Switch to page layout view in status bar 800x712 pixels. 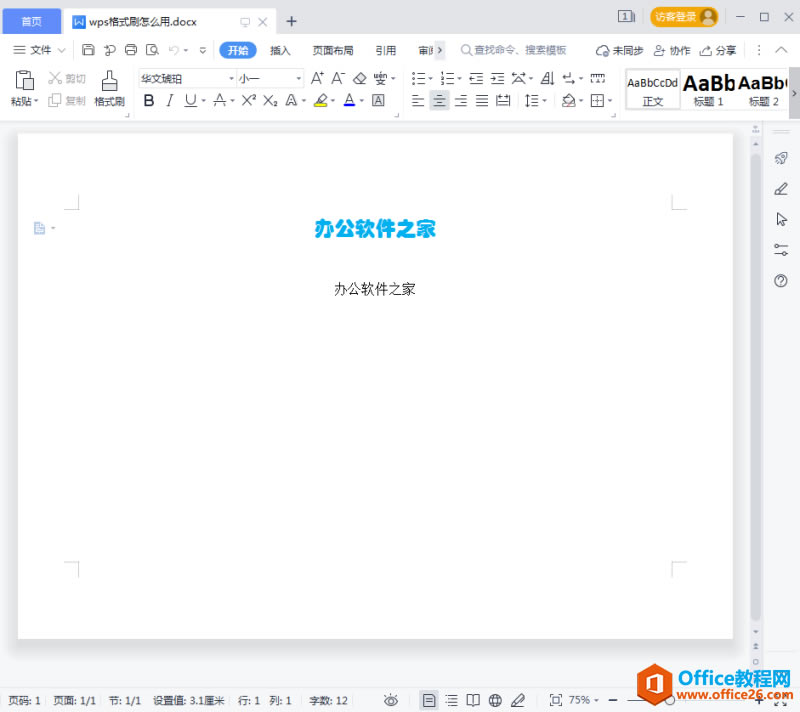pos(429,700)
